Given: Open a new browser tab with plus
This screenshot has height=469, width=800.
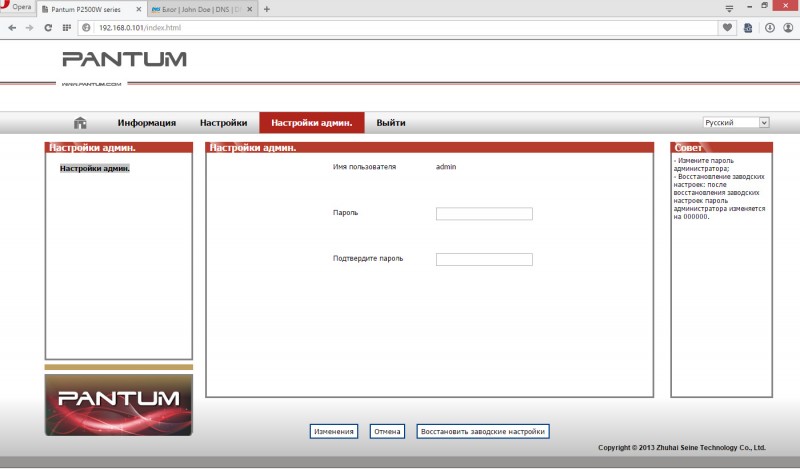Looking at the screenshot, I should (x=266, y=9).
